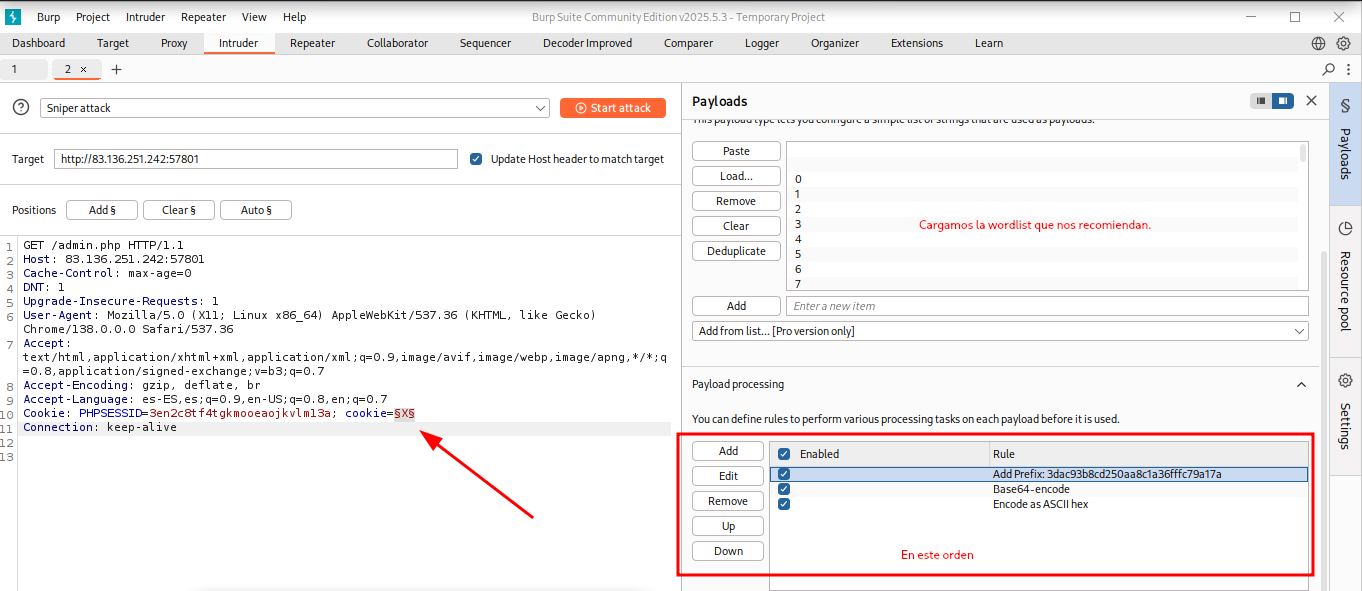The height and width of the screenshot is (591, 1362).
Task: Open the Sniper attack type dropdown
Action: 295,108
